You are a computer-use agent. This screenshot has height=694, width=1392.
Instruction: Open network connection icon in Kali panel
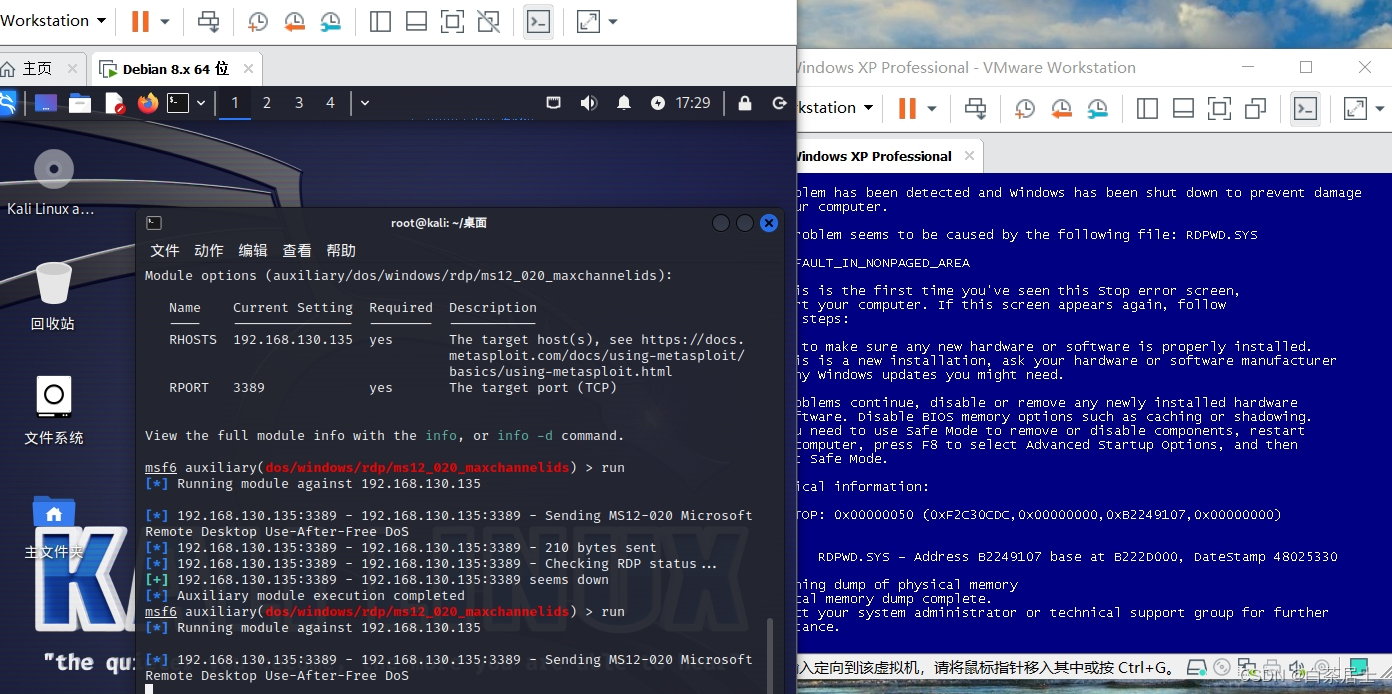(x=553, y=103)
